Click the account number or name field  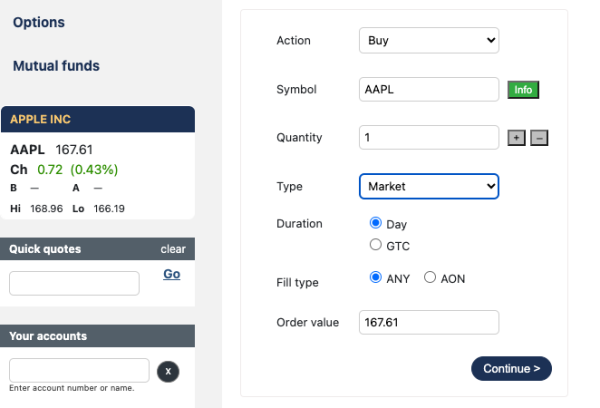point(79,370)
